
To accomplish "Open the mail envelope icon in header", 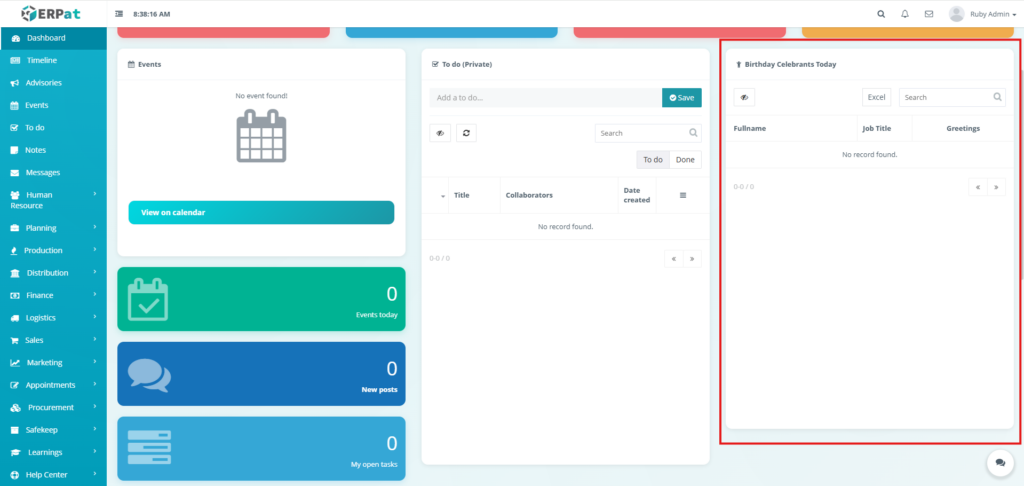I will click(929, 14).
